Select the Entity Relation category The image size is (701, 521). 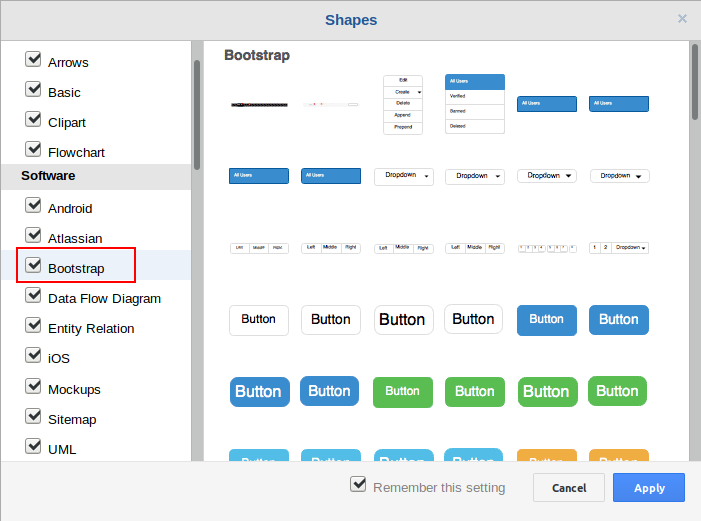(x=91, y=328)
